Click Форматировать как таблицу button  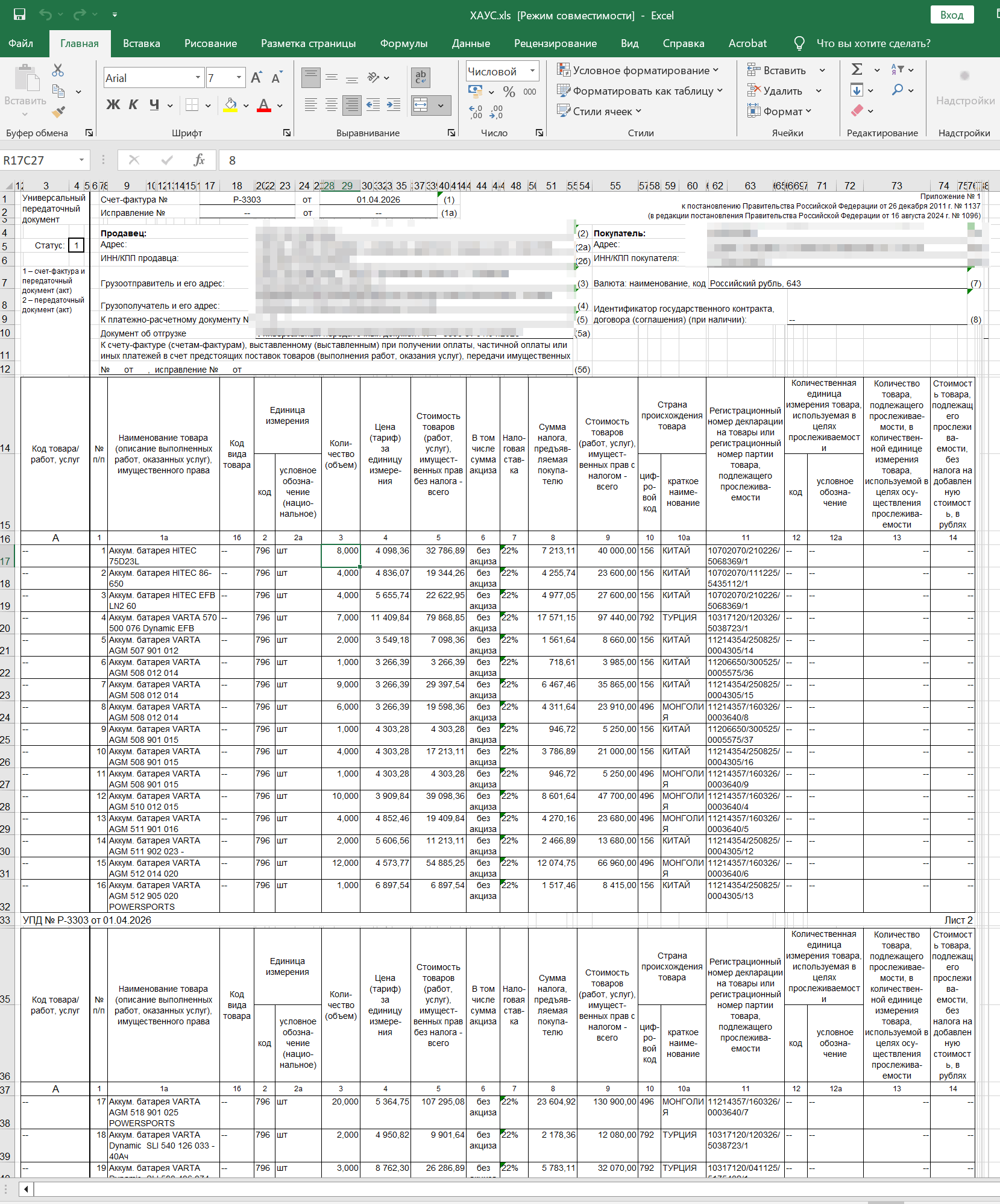(x=640, y=91)
